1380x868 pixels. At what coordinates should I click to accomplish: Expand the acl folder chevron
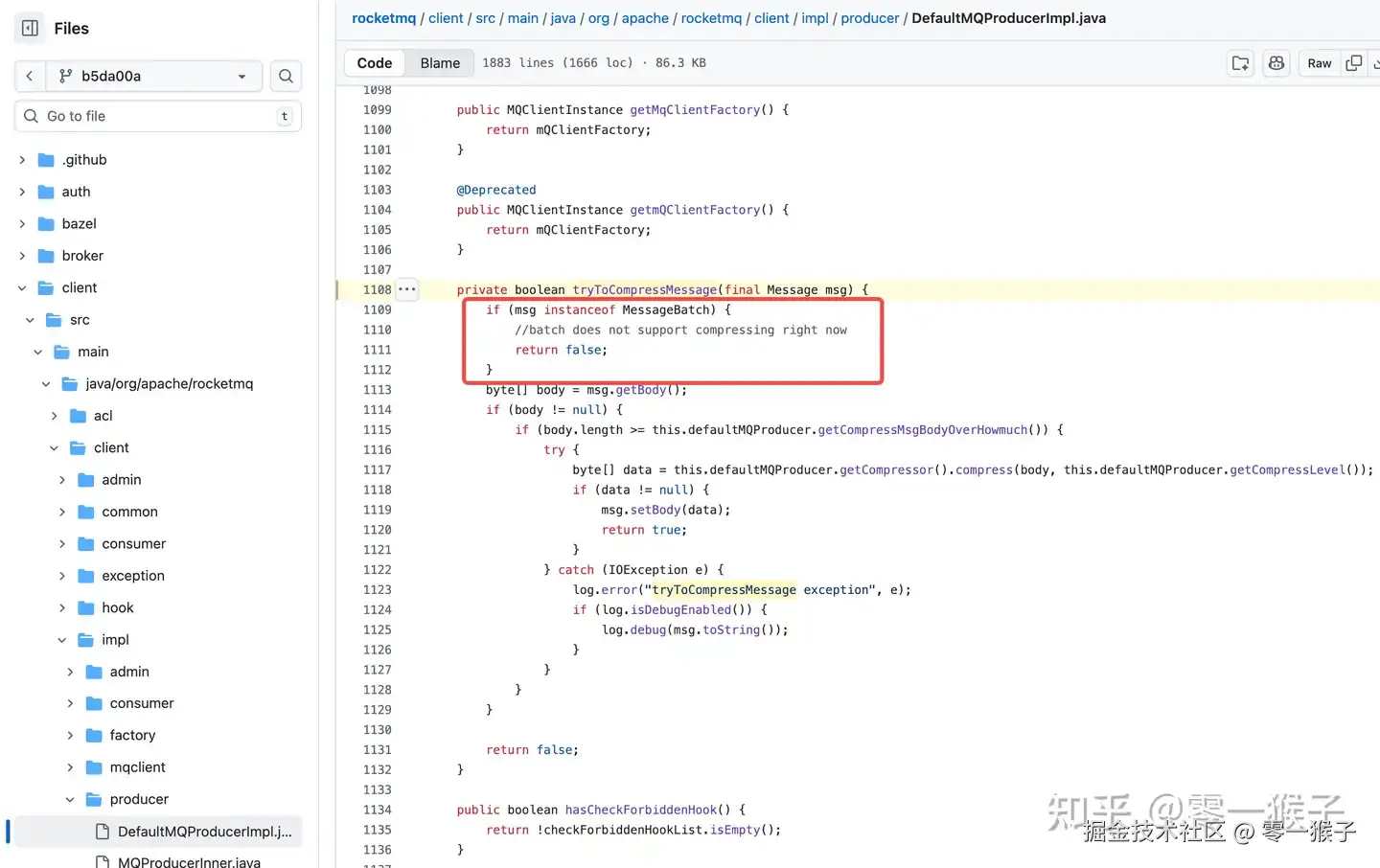click(54, 416)
